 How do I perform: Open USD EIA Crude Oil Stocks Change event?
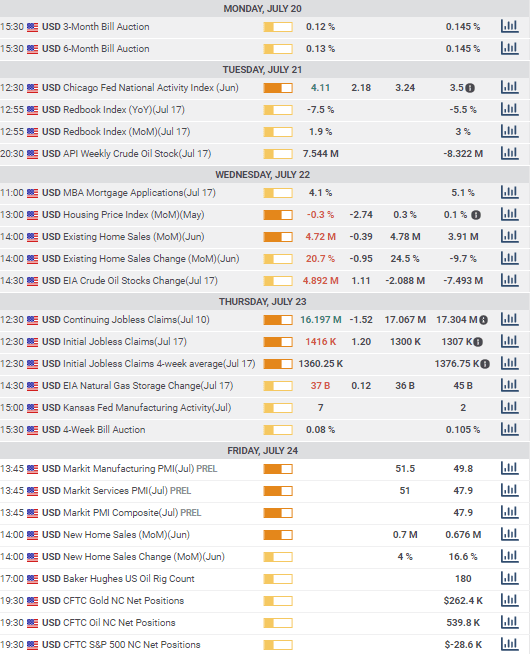130,281
